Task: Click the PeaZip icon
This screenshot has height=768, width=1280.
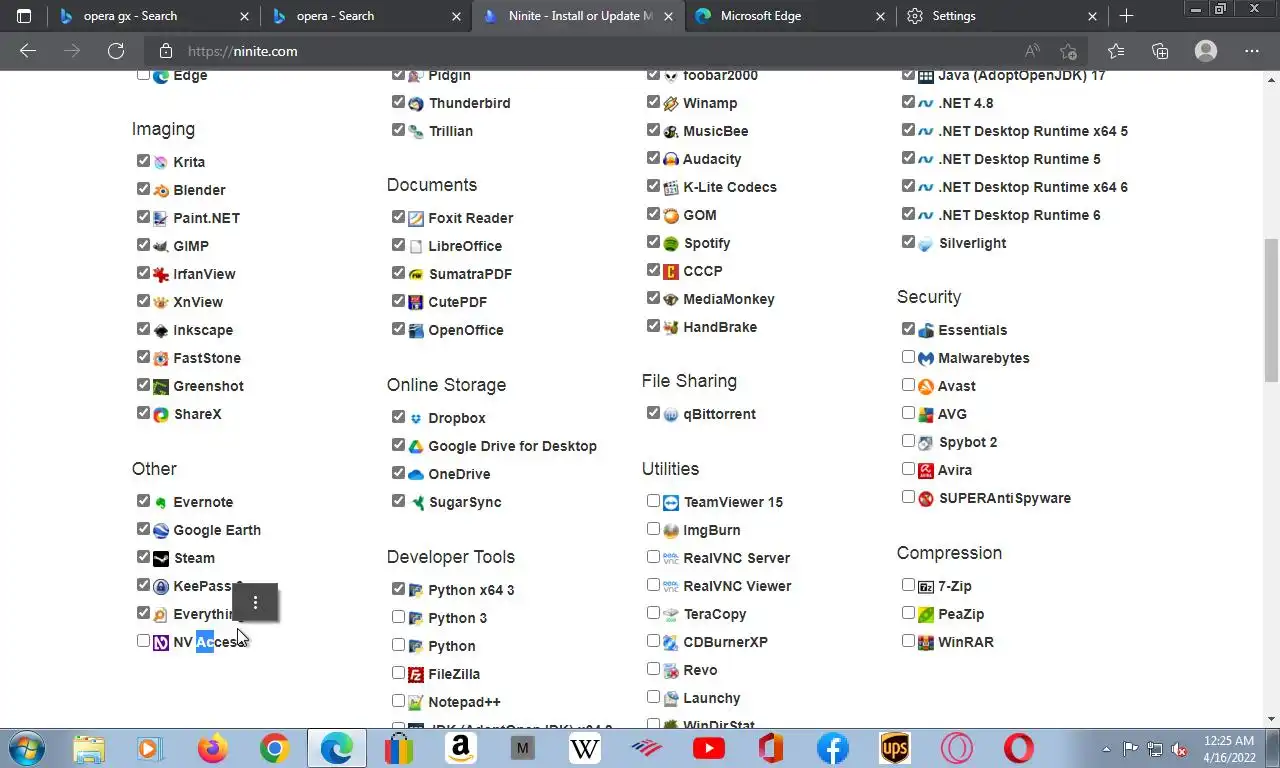Action: click(x=926, y=614)
